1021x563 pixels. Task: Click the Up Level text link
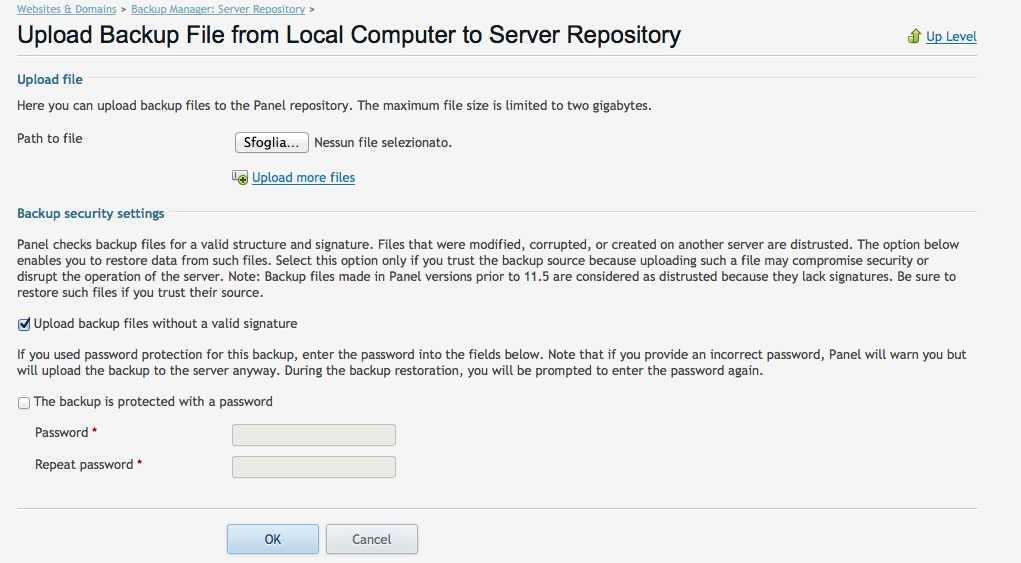pyautogui.click(x=951, y=37)
